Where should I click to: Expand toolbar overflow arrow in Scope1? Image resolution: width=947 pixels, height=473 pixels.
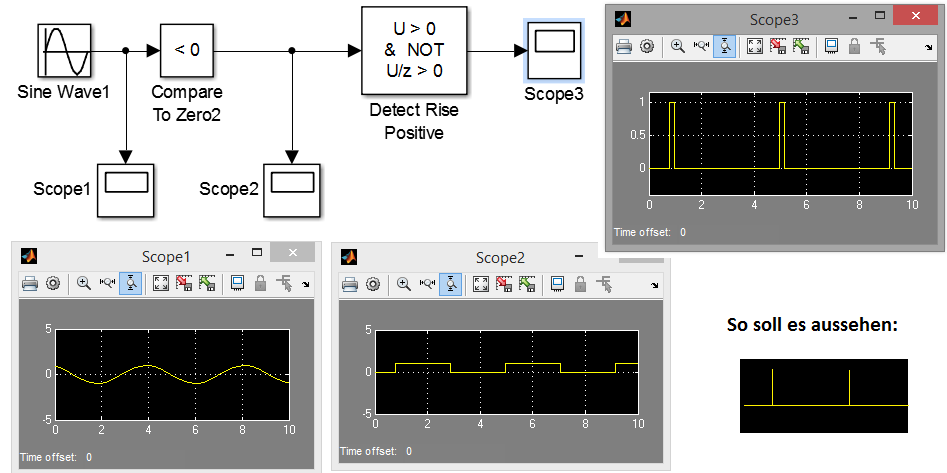(305, 286)
